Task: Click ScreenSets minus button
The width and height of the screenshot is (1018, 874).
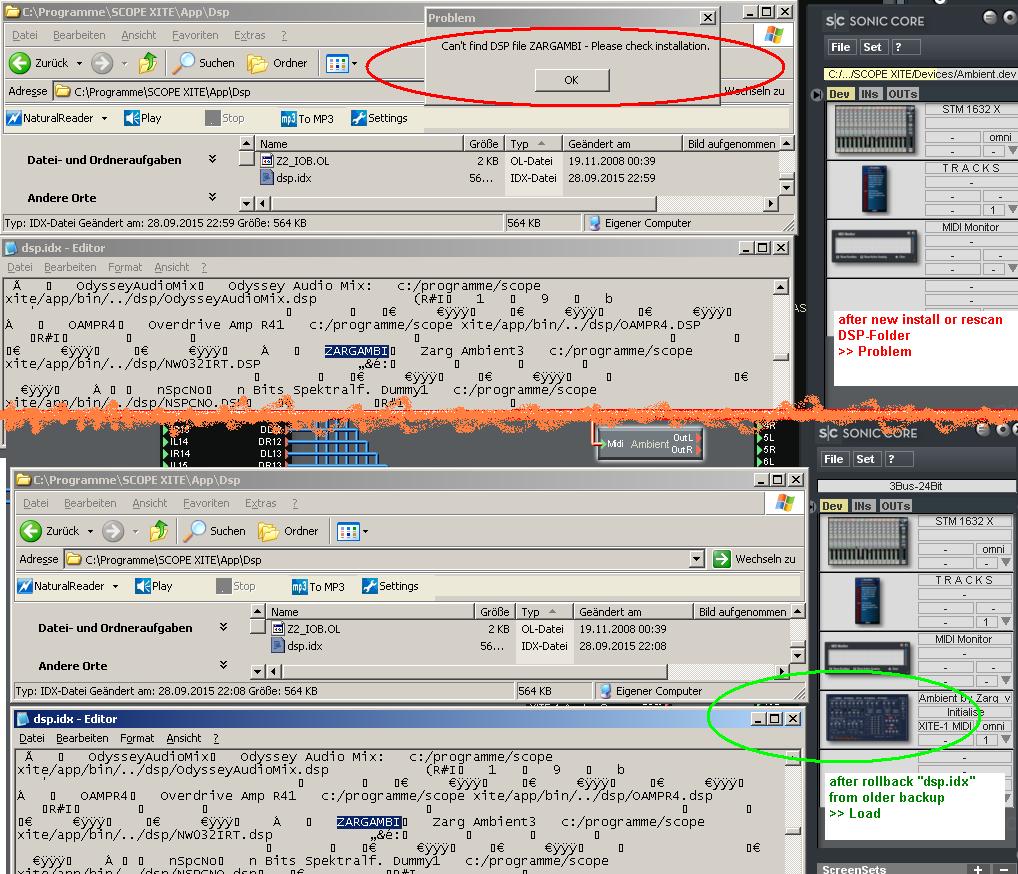Action: point(1004,869)
